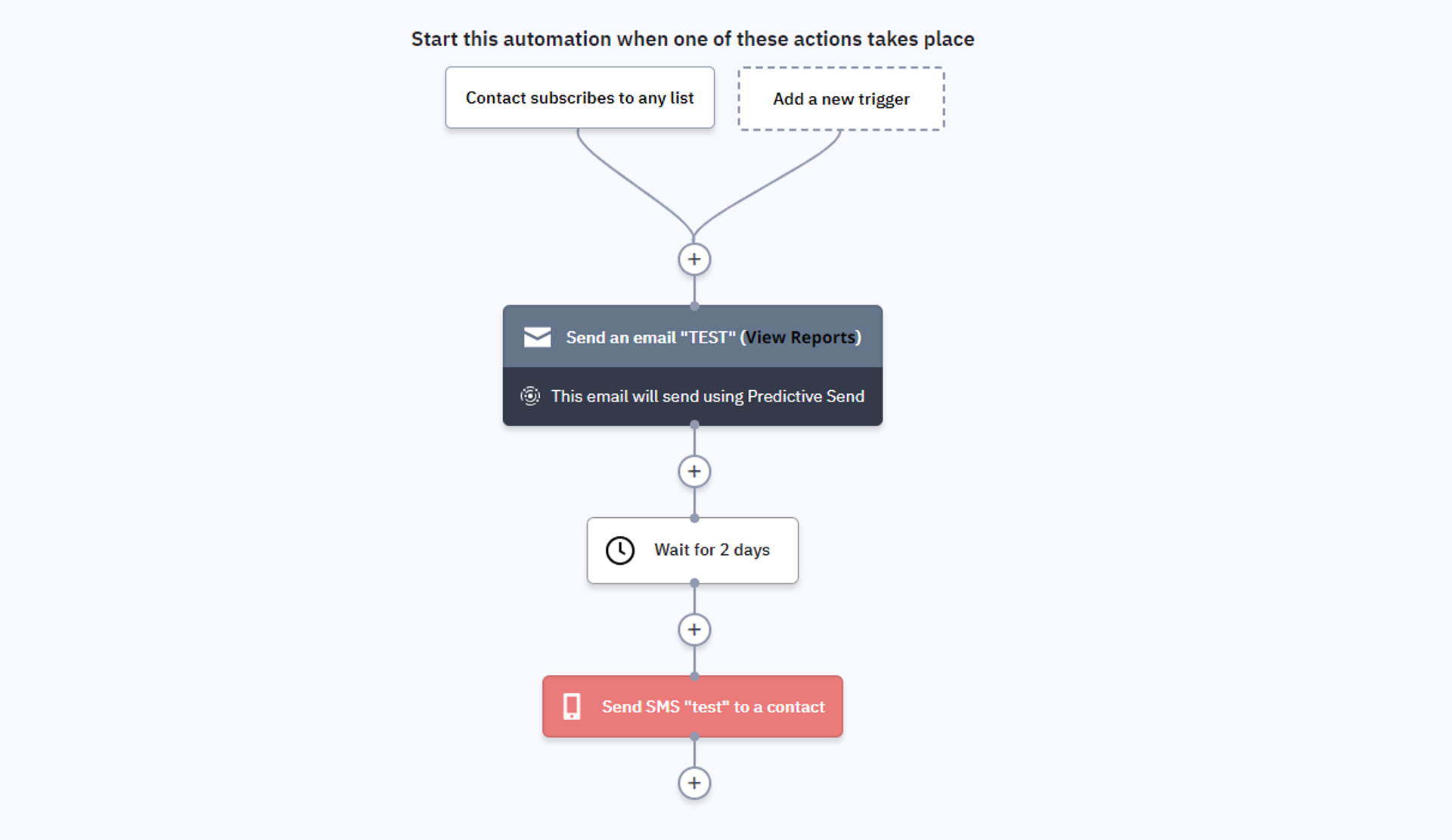The image size is (1452, 840).
Task: Select the Wait for 2 days step
Action: (711, 550)
